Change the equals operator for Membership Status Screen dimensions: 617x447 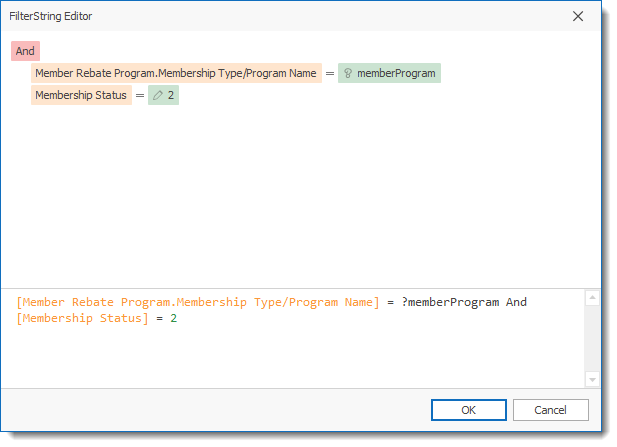[140, 96]
